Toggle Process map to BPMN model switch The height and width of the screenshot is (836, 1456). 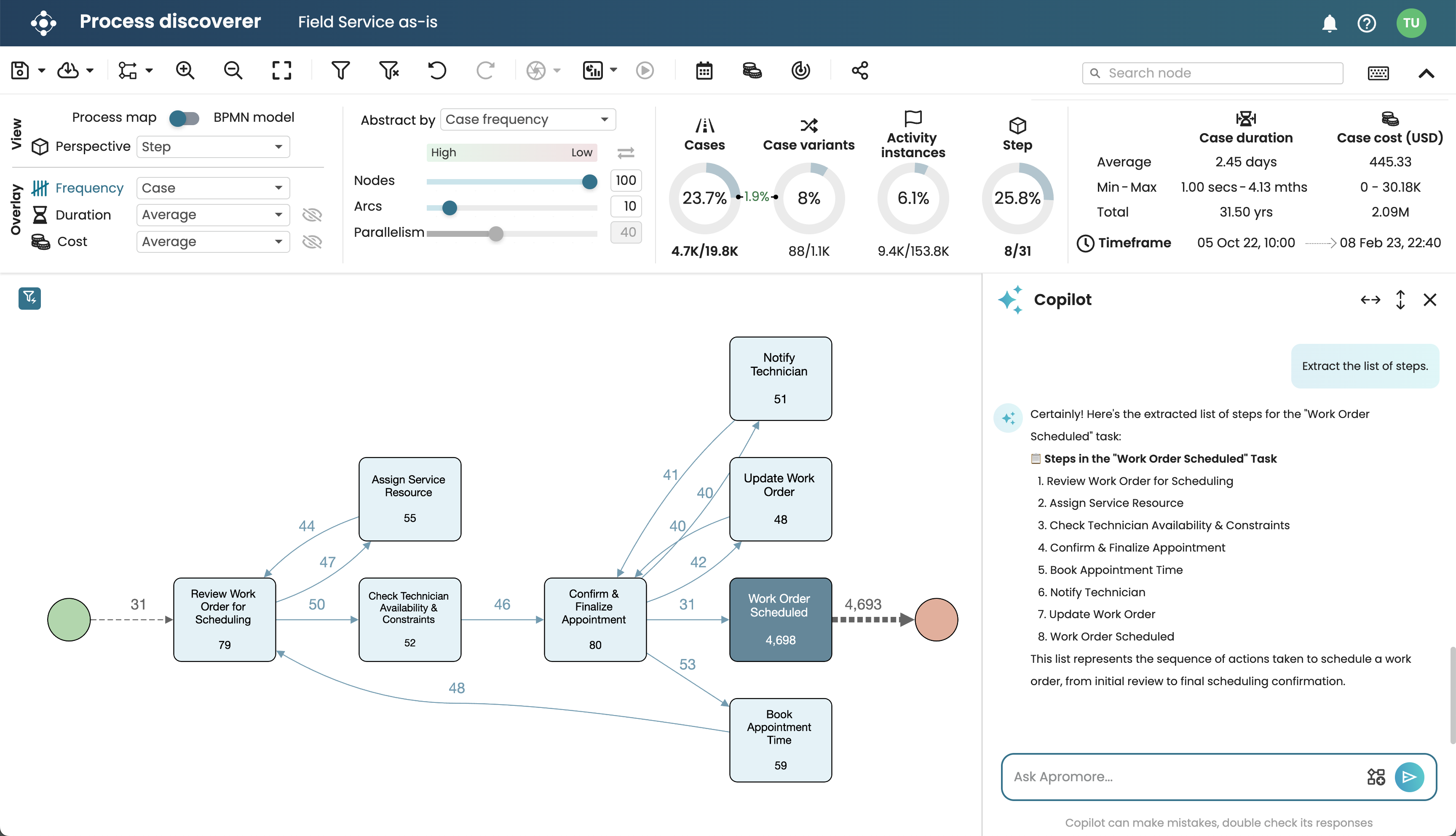click(184, 118)
